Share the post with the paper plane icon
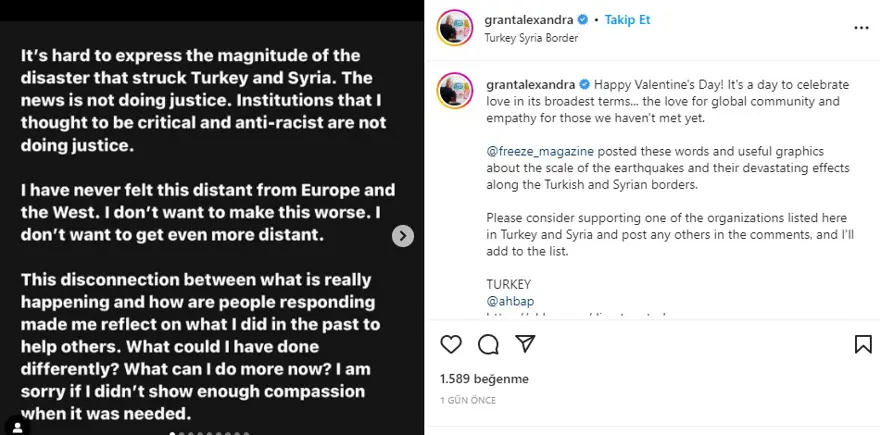Image resolution: width=880 pixels, height=435 pixels. 524,344
